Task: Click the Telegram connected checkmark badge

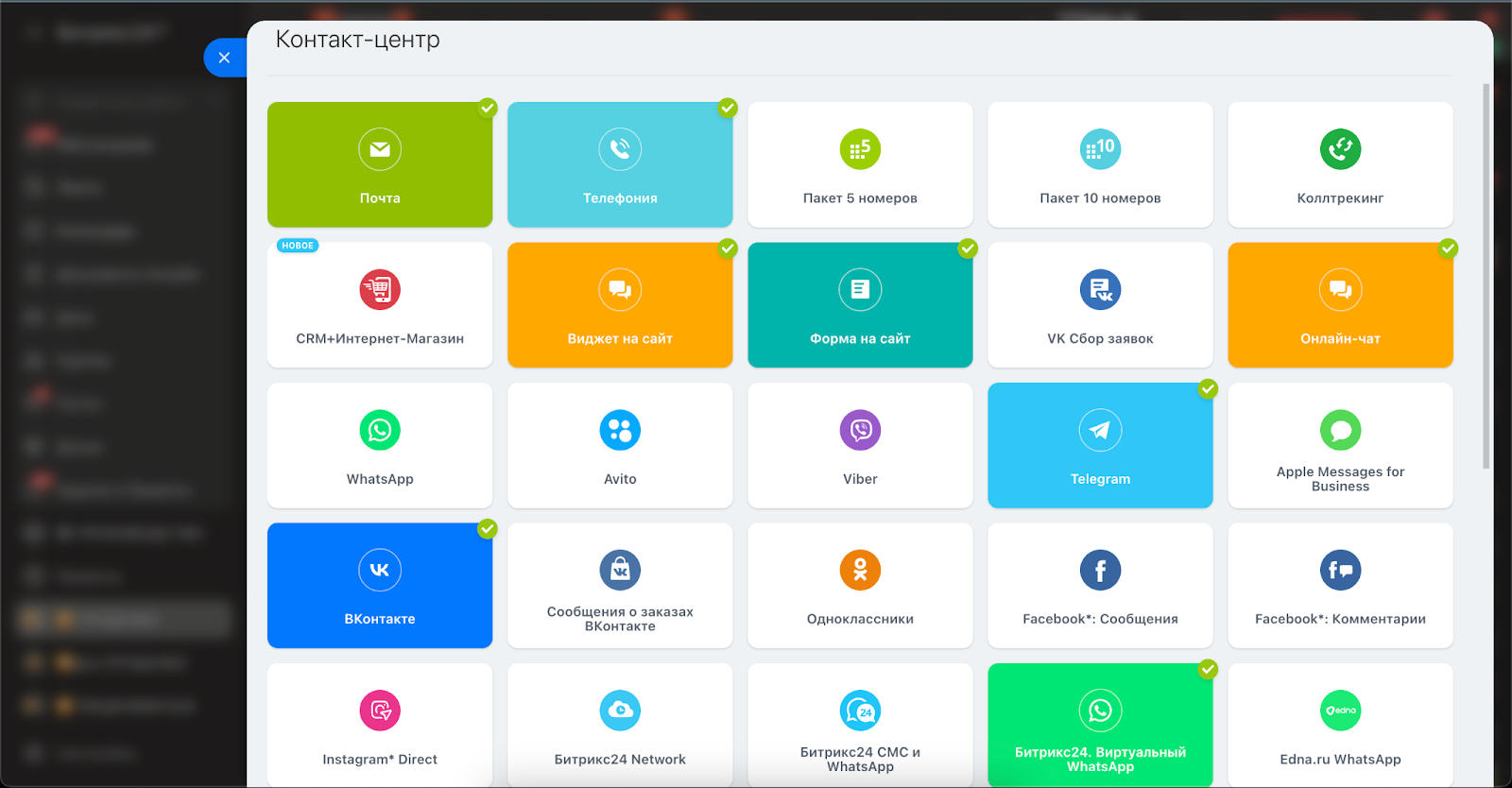Action: pos(1208,388)
